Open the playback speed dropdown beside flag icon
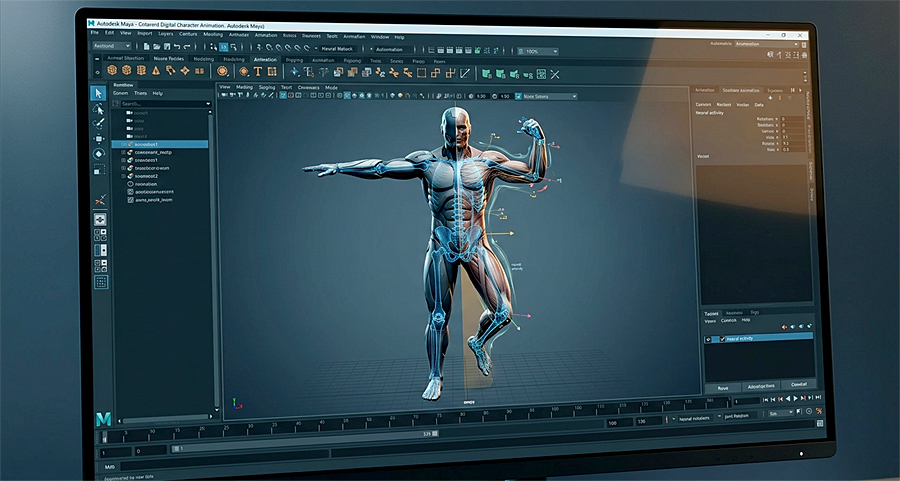 [x=781, y=413]
